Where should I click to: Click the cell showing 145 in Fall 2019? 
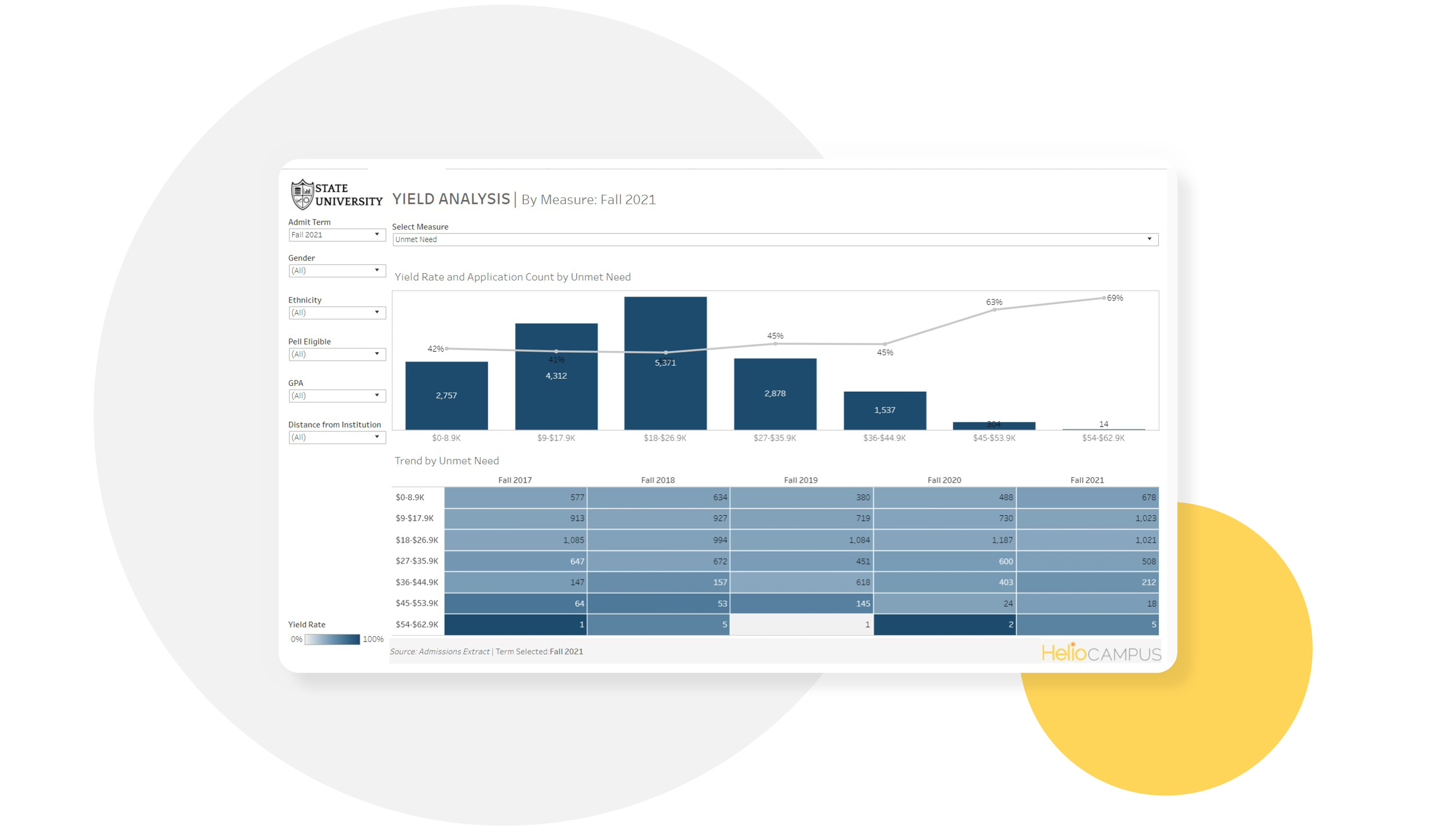click(x=802, y=604)
